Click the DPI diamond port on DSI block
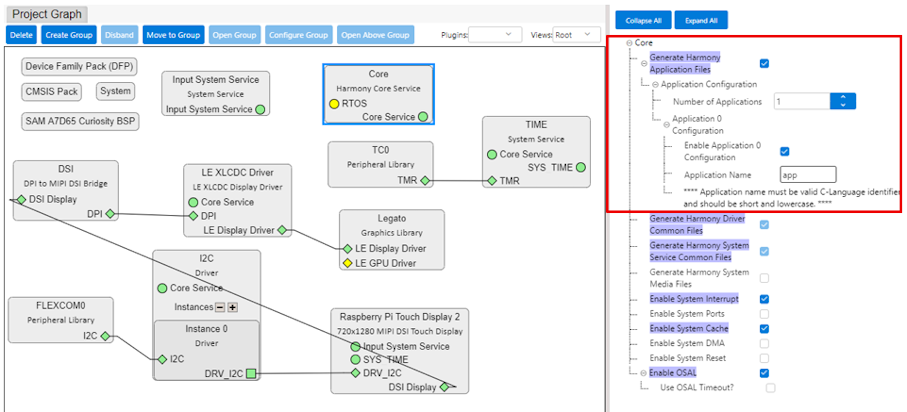 click(x=109, y=213)
